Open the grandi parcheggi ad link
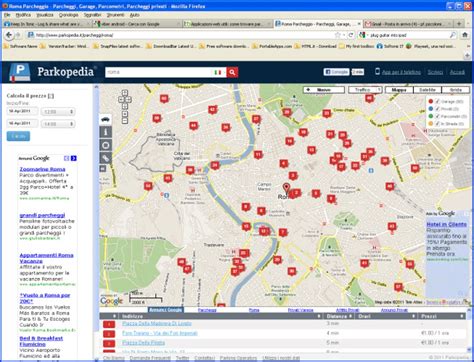The image size is (474, 362). (x=42, y=215)
